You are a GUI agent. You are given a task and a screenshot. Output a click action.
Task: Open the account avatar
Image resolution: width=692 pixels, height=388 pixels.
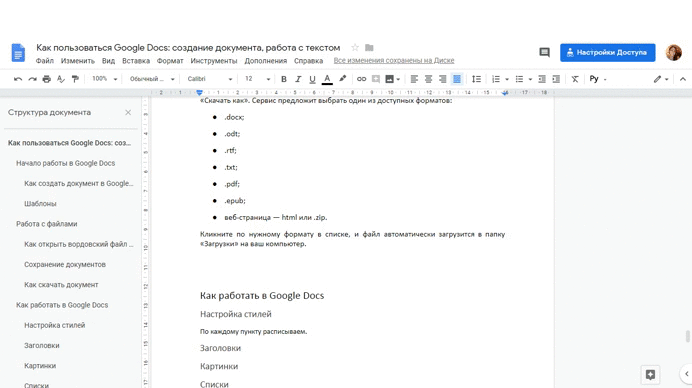click(673, 53)
